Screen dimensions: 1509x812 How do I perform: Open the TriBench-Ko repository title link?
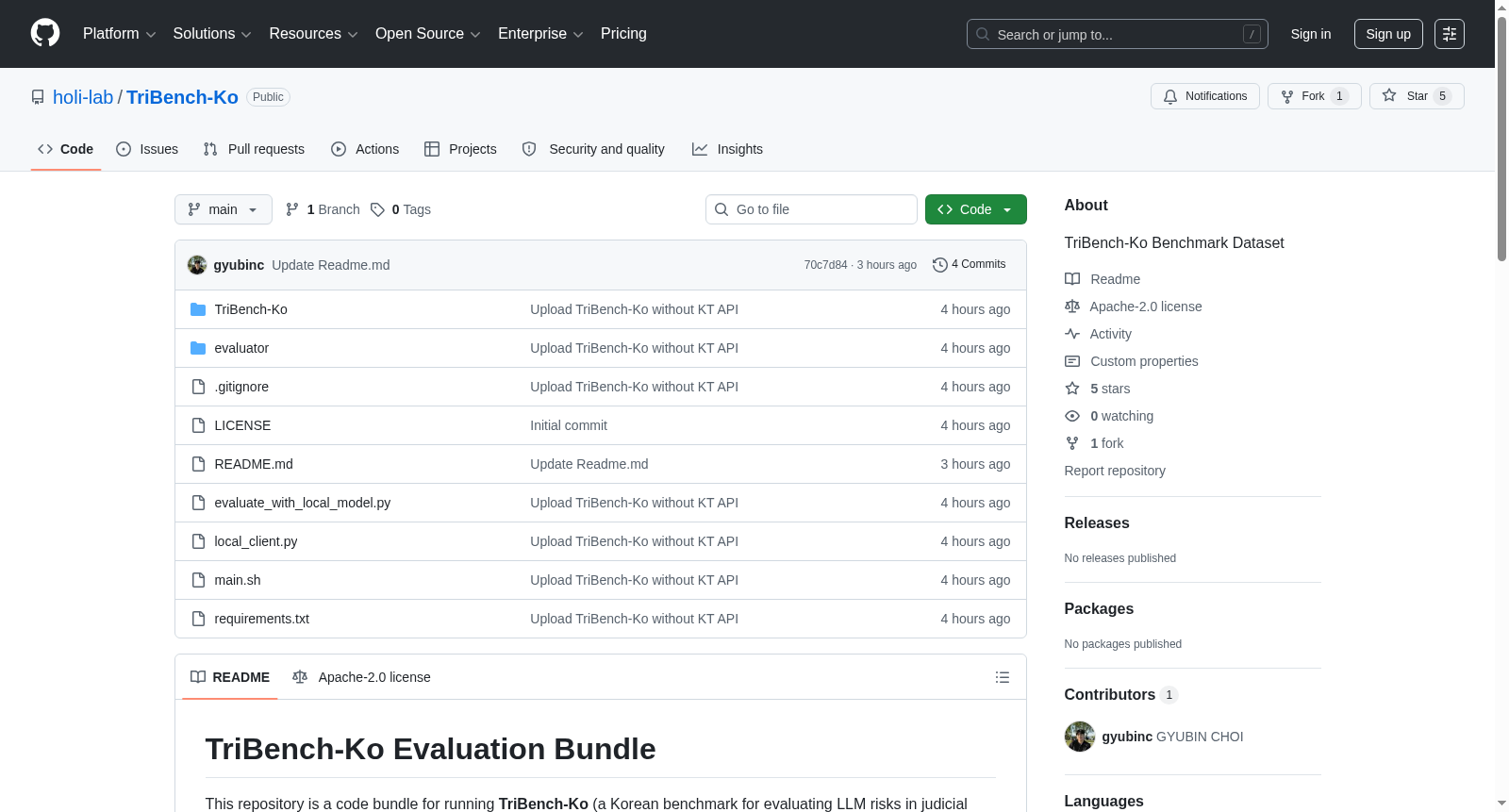coord(182,97)
